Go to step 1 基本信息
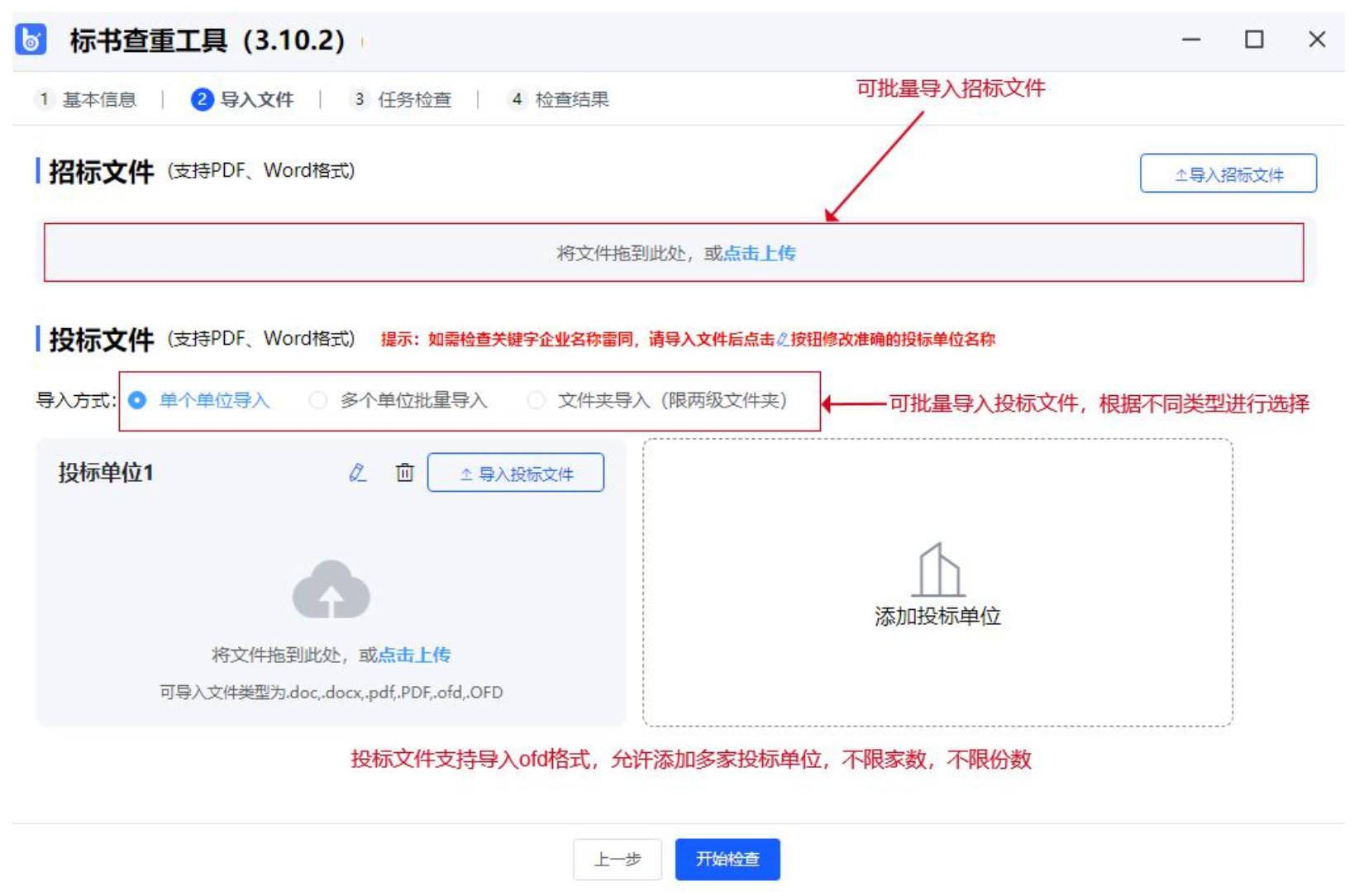 85,100
